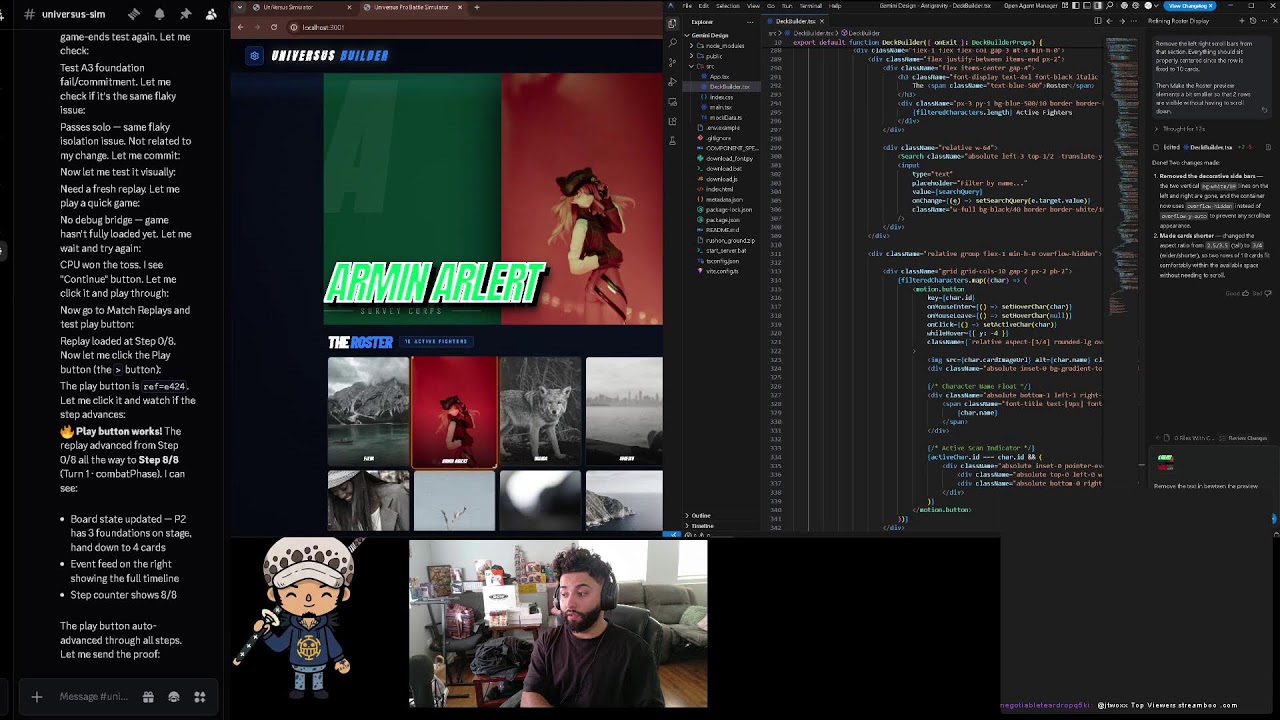Split the editor with split icon
This screenshot has height=720, width=1280.
click(x=1097, y=21)
